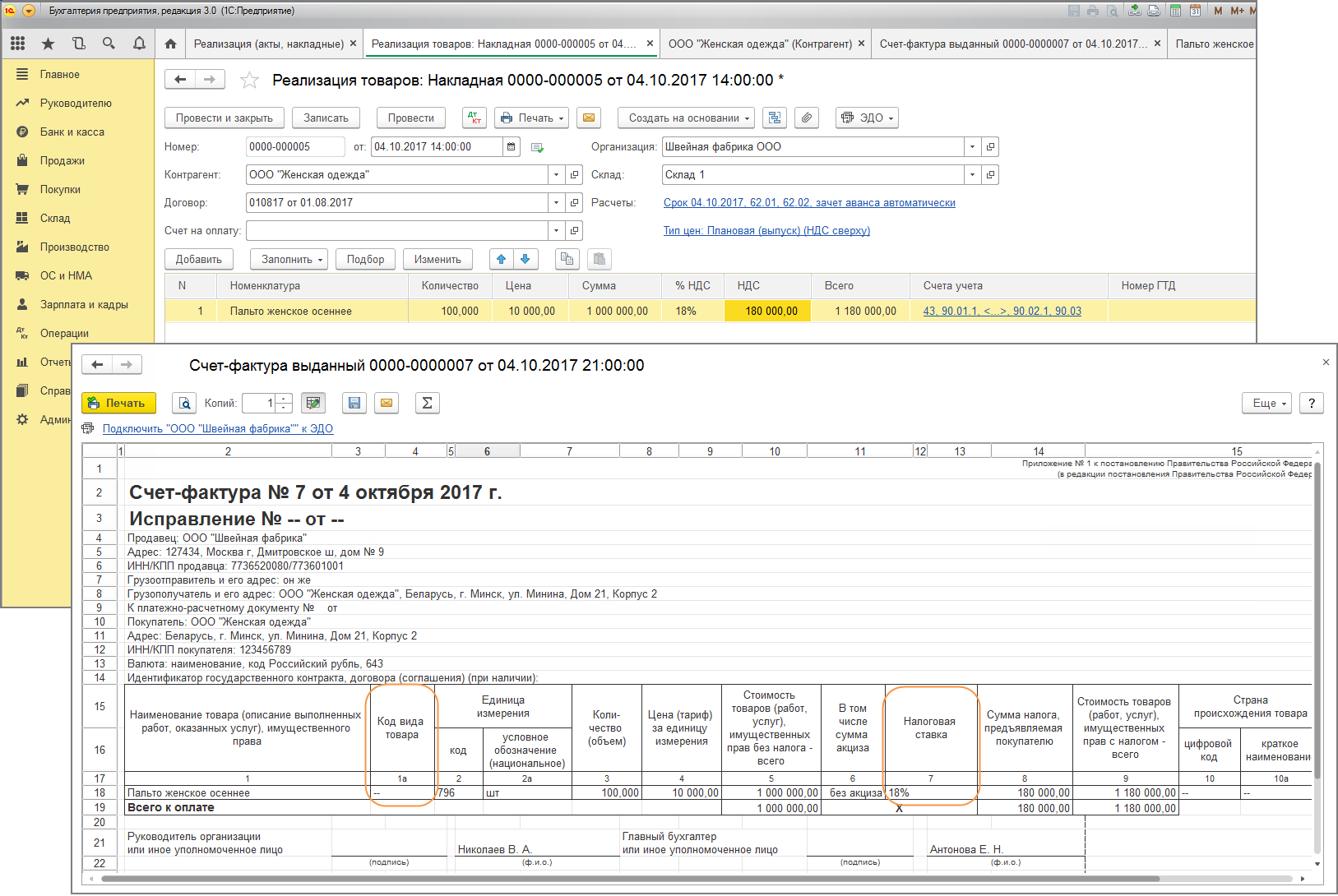Click the save floppy disk icon
Viewport: 1338px width, 896px height.
tap(354, 403)
